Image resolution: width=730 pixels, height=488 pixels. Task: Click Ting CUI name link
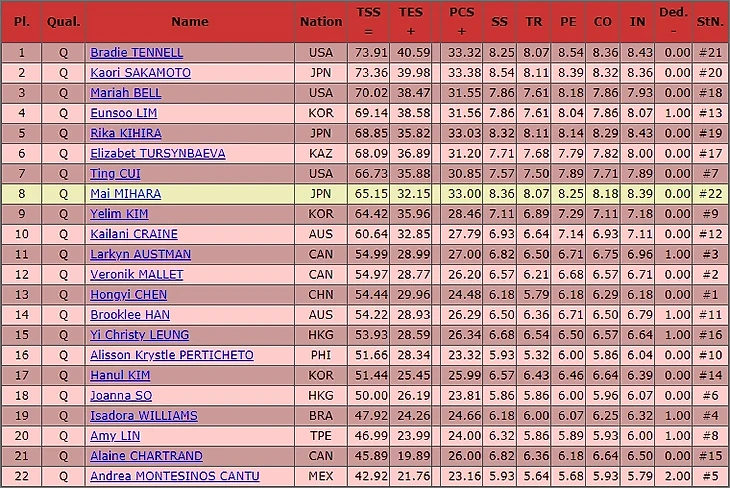[115, 174]
